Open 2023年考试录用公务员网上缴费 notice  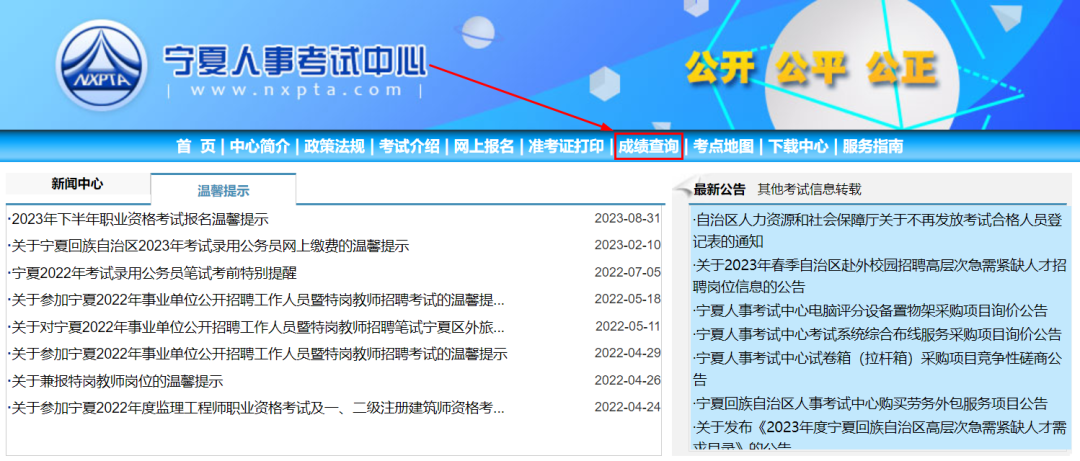pos(208,246)
